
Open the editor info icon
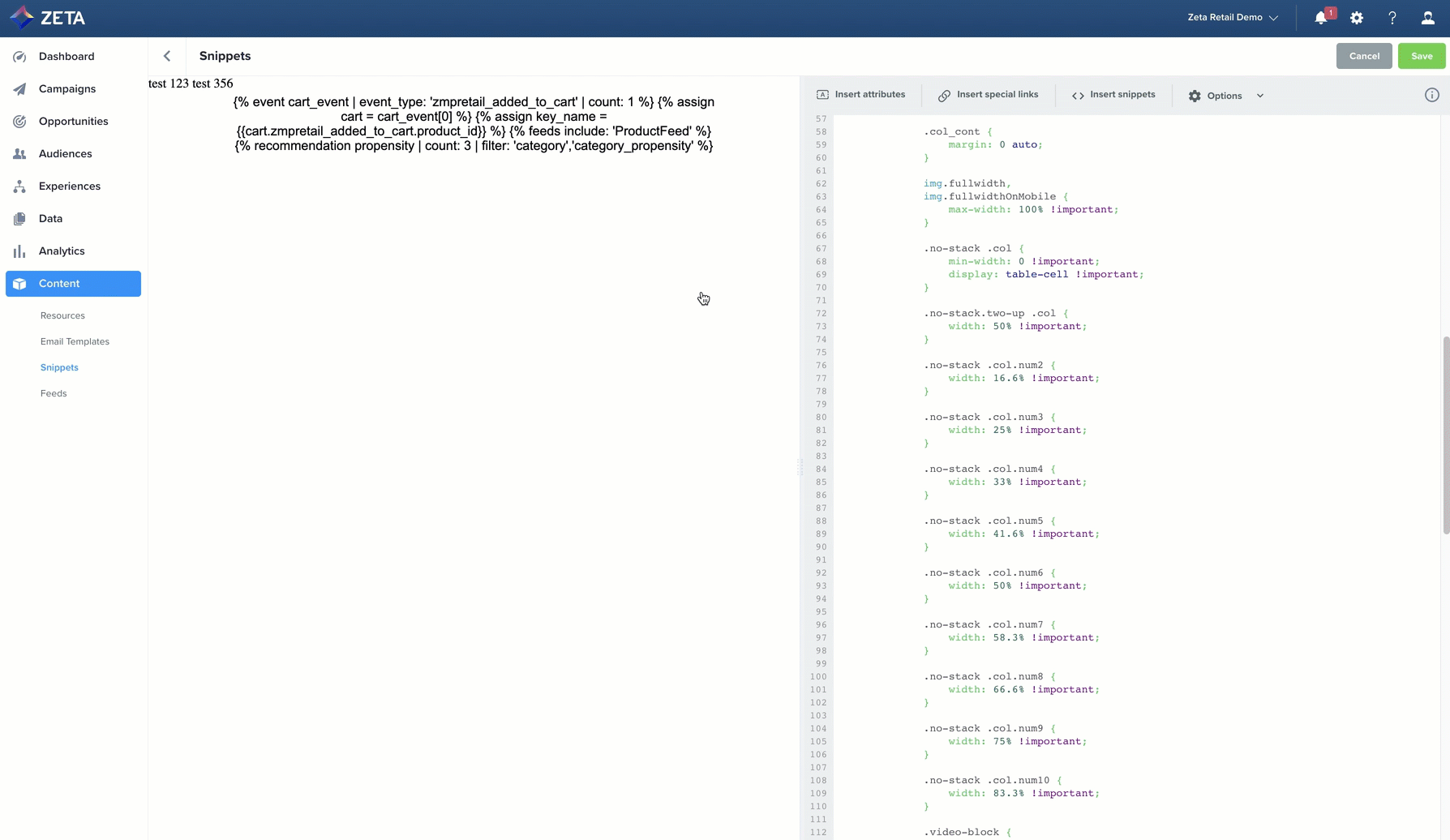click(1432, 95)
